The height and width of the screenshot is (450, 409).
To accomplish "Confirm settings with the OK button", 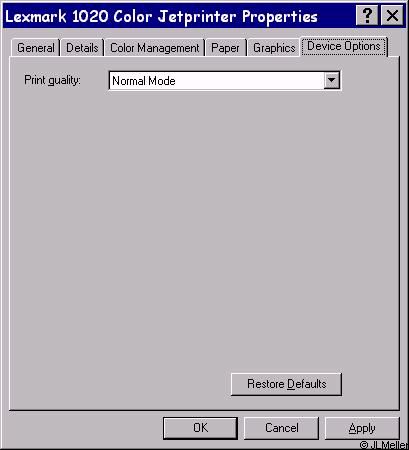I will (200, 428).
